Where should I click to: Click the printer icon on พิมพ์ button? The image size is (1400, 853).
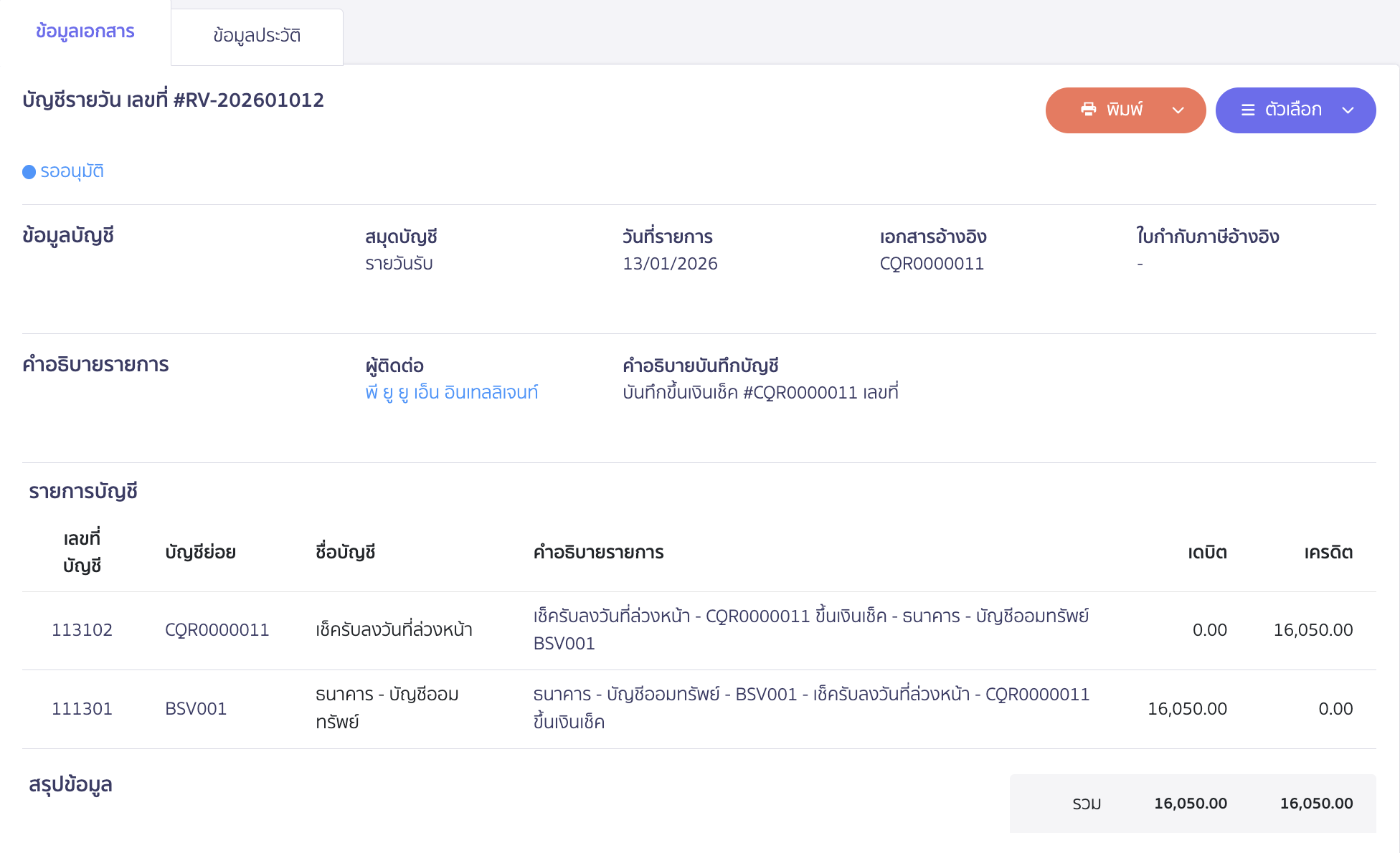point(1088,110)
